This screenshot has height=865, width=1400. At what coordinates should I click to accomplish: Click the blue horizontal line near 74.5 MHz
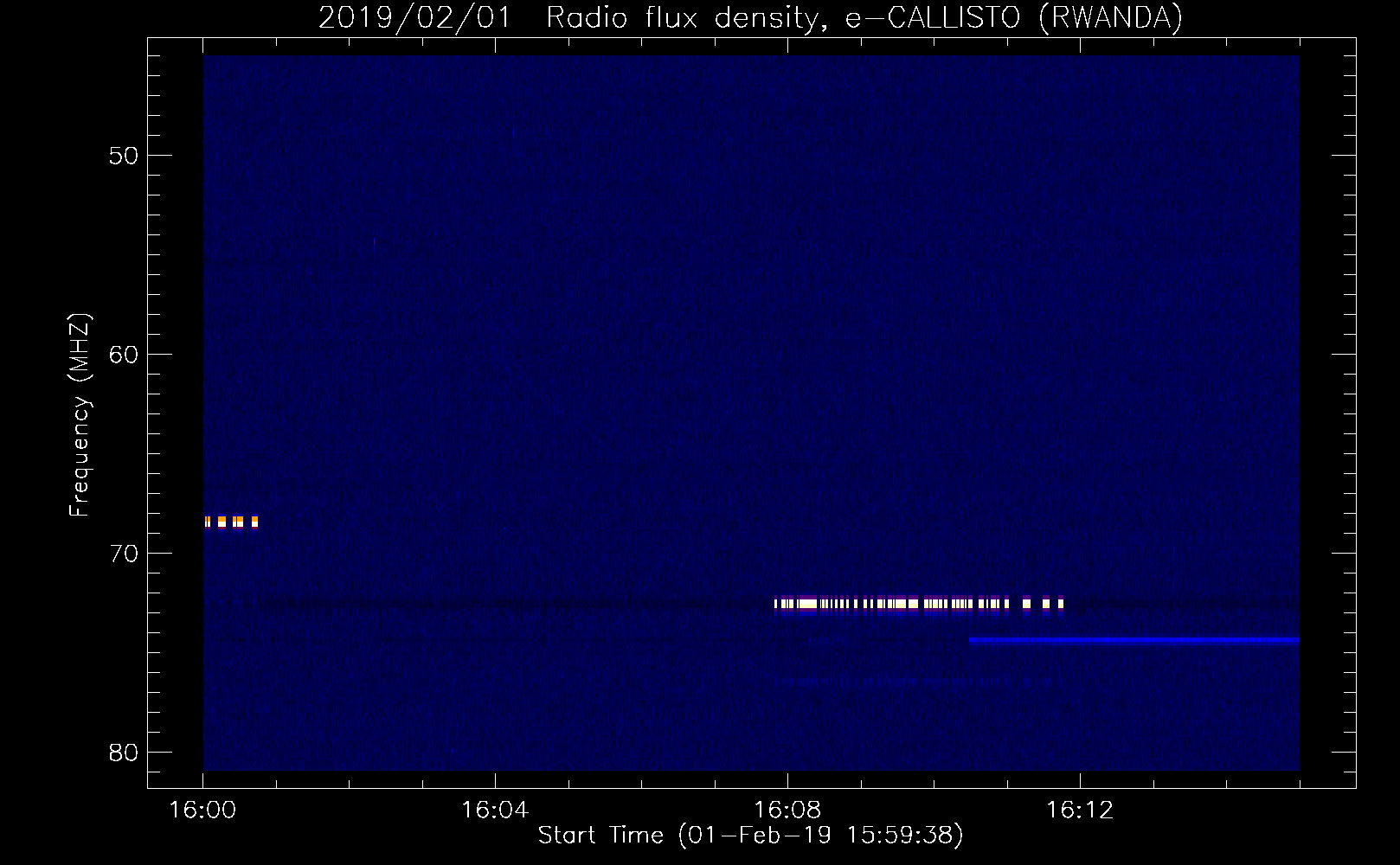coord(1134,641)
